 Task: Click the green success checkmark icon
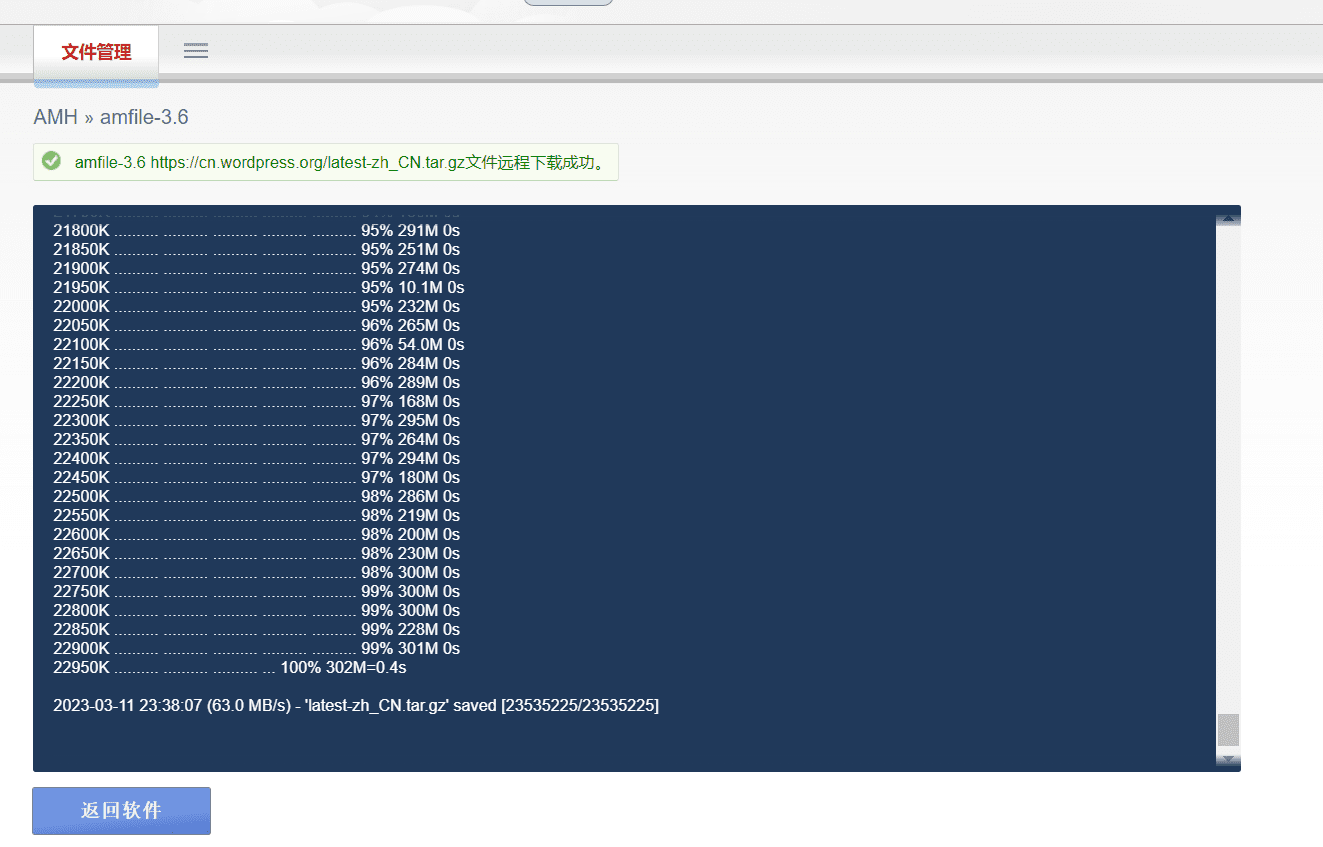[52, 161]
